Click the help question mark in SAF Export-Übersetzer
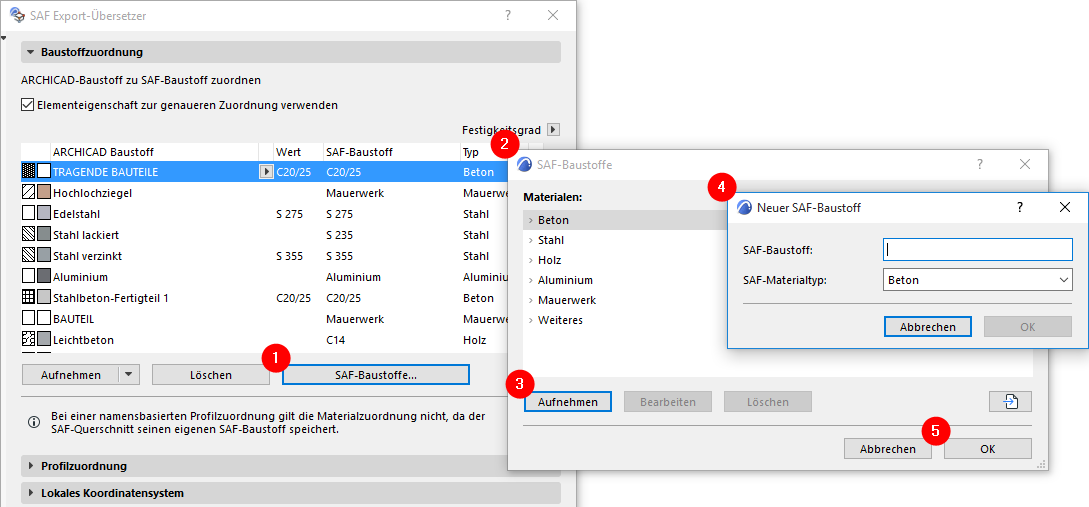Screen dimensions: 1089x507 click(x=508, y=15)
